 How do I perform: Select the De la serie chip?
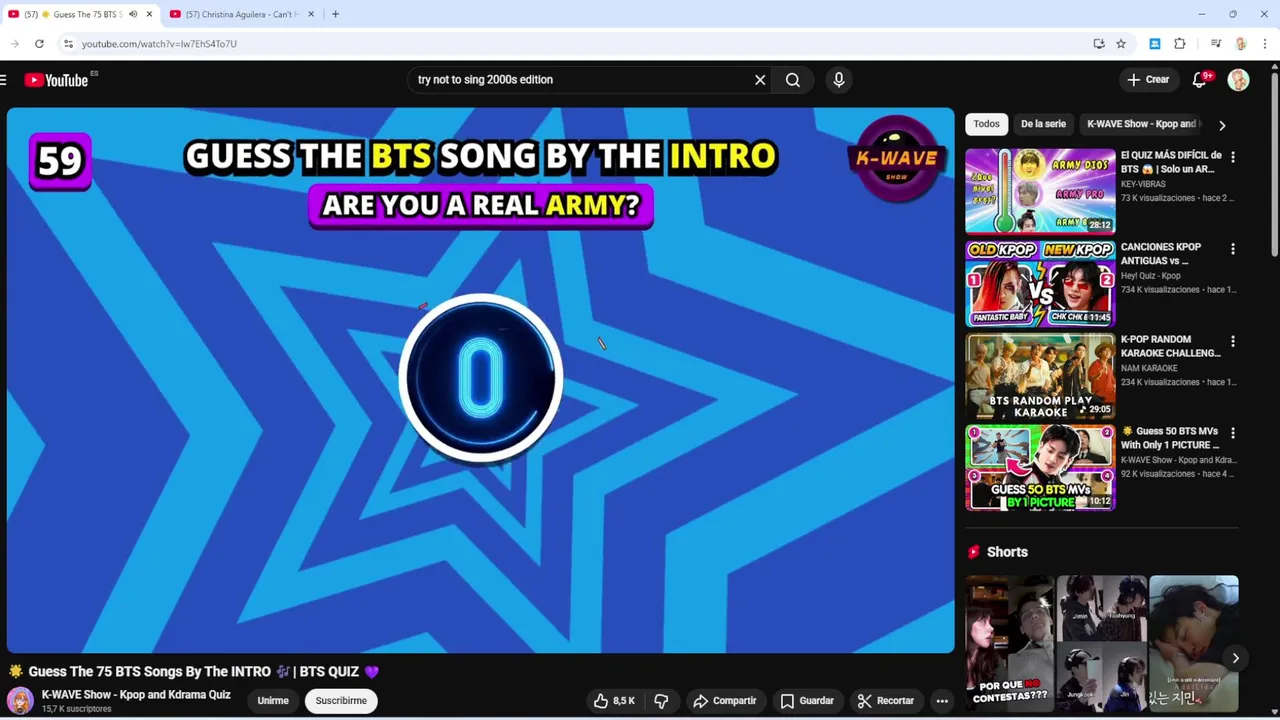coord(1043,124)
